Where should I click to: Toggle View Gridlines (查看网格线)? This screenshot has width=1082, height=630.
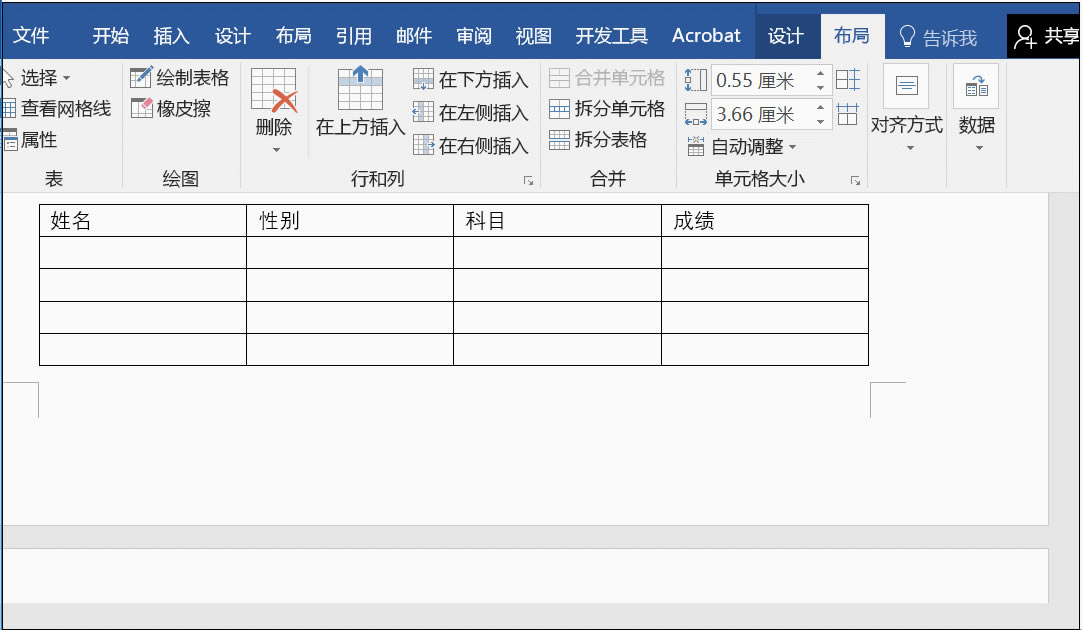pyautogui.click(x=57, y=108)
